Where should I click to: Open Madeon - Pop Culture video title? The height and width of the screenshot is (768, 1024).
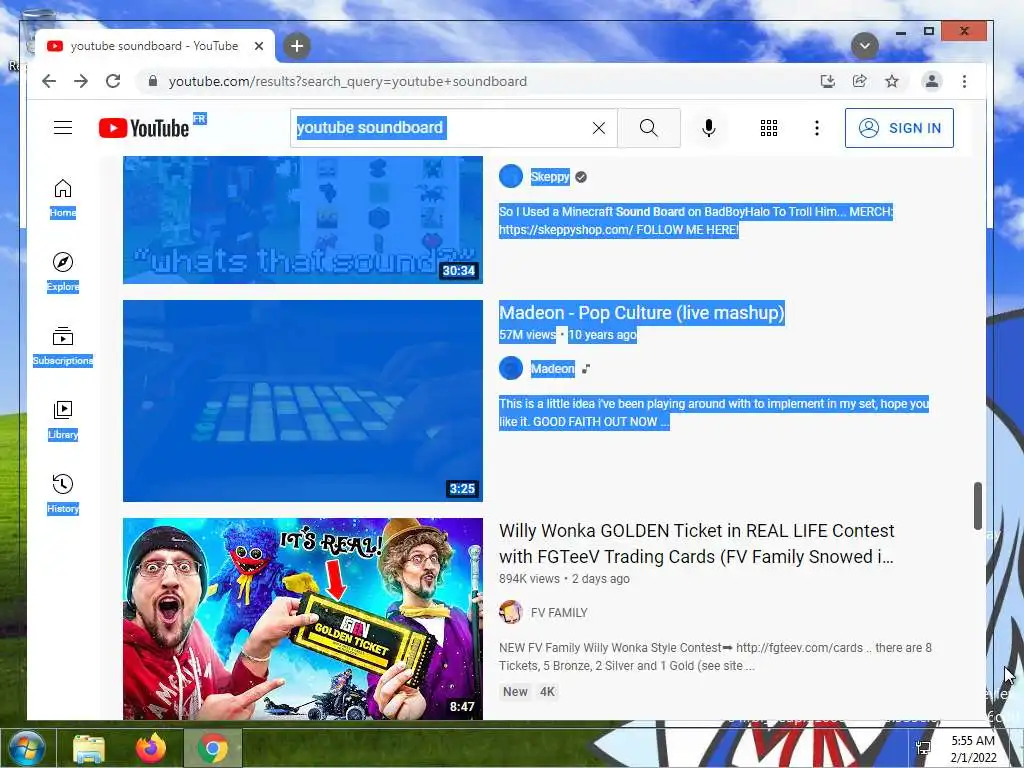point(642,313)
